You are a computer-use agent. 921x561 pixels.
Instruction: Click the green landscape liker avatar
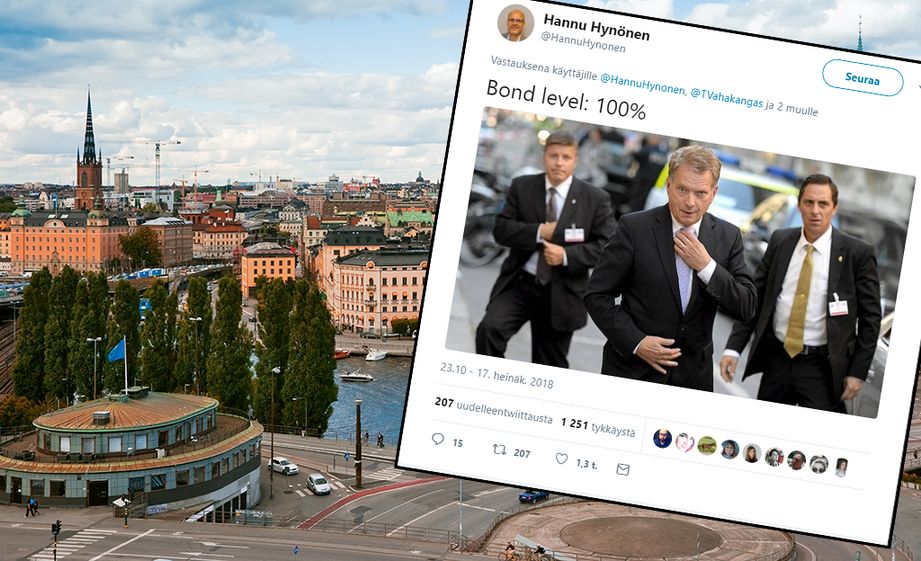[x=707, y=445]
